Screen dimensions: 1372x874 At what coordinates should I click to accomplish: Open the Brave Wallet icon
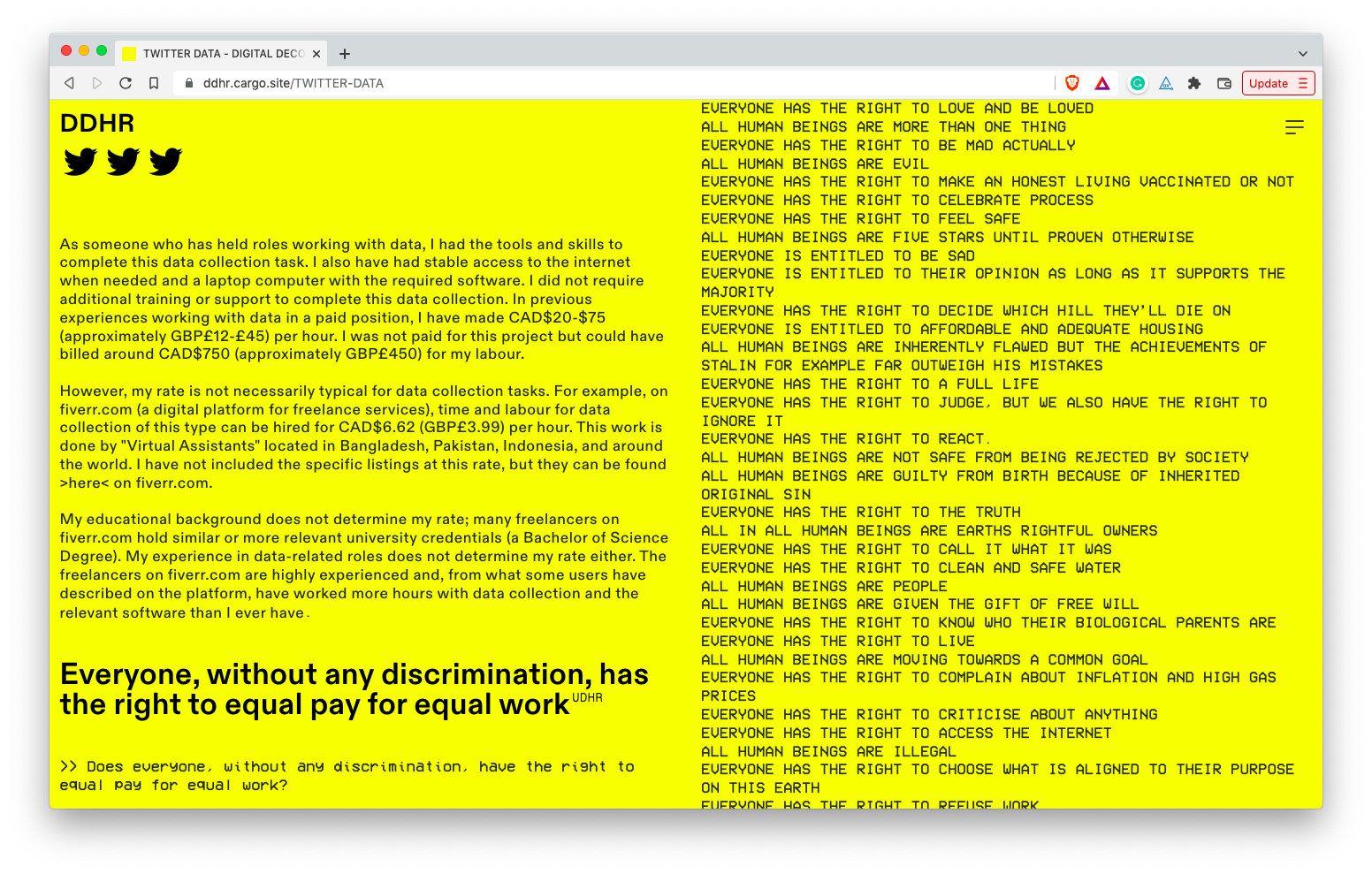(x=1224, y=83)
